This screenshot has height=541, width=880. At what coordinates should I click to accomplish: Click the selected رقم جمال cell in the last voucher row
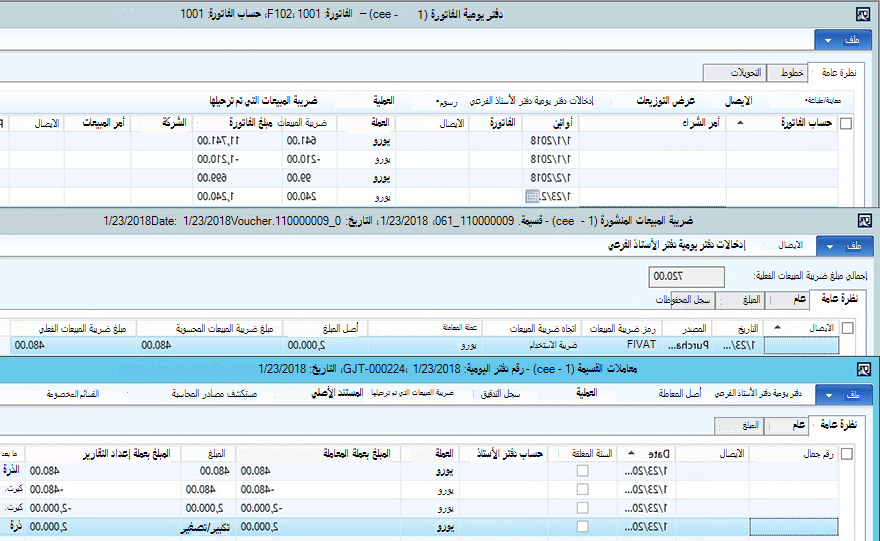(x=794, y=527)
